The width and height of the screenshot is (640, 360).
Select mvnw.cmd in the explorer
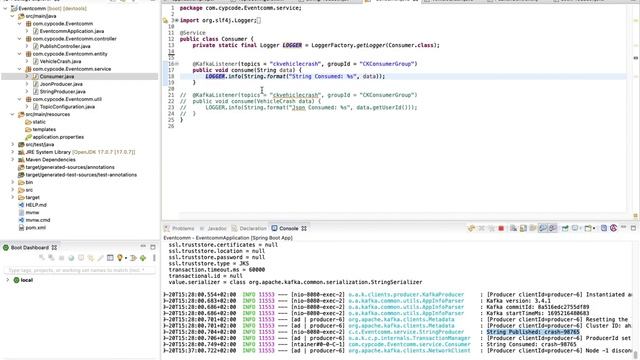[38, 220]
